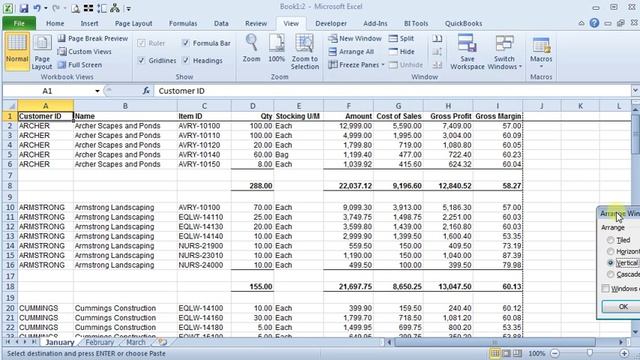The width and height of the screenshot is (640, 360).
Task: Click zoom in plus button in status bar
Action: tap(624, 353)
